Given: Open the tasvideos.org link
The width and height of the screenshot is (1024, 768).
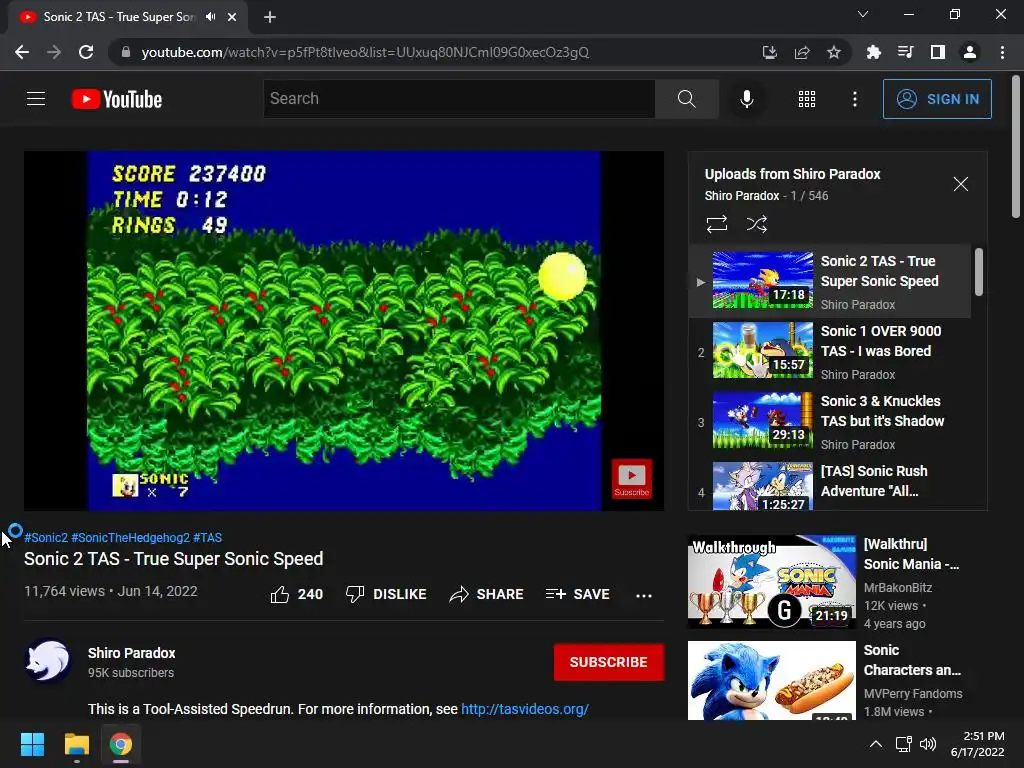Looking at the screenshot, I should pos(525,709).
